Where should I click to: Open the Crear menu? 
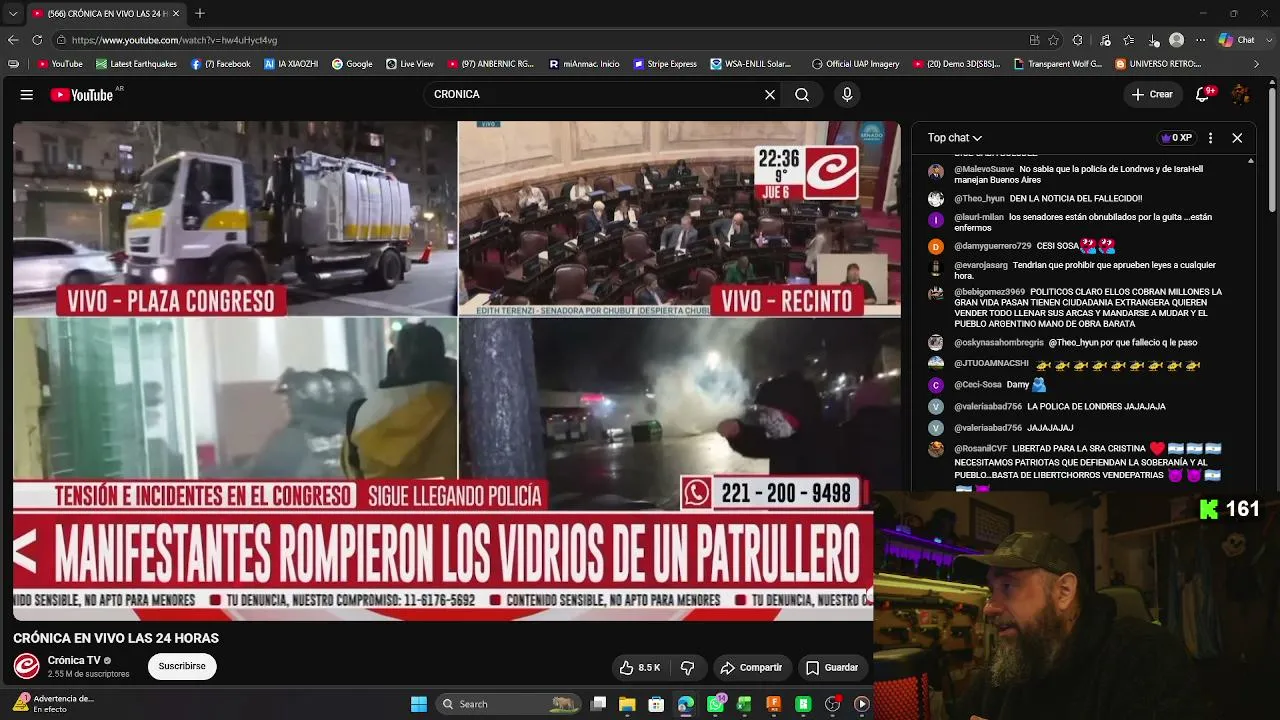(1152, 95)
